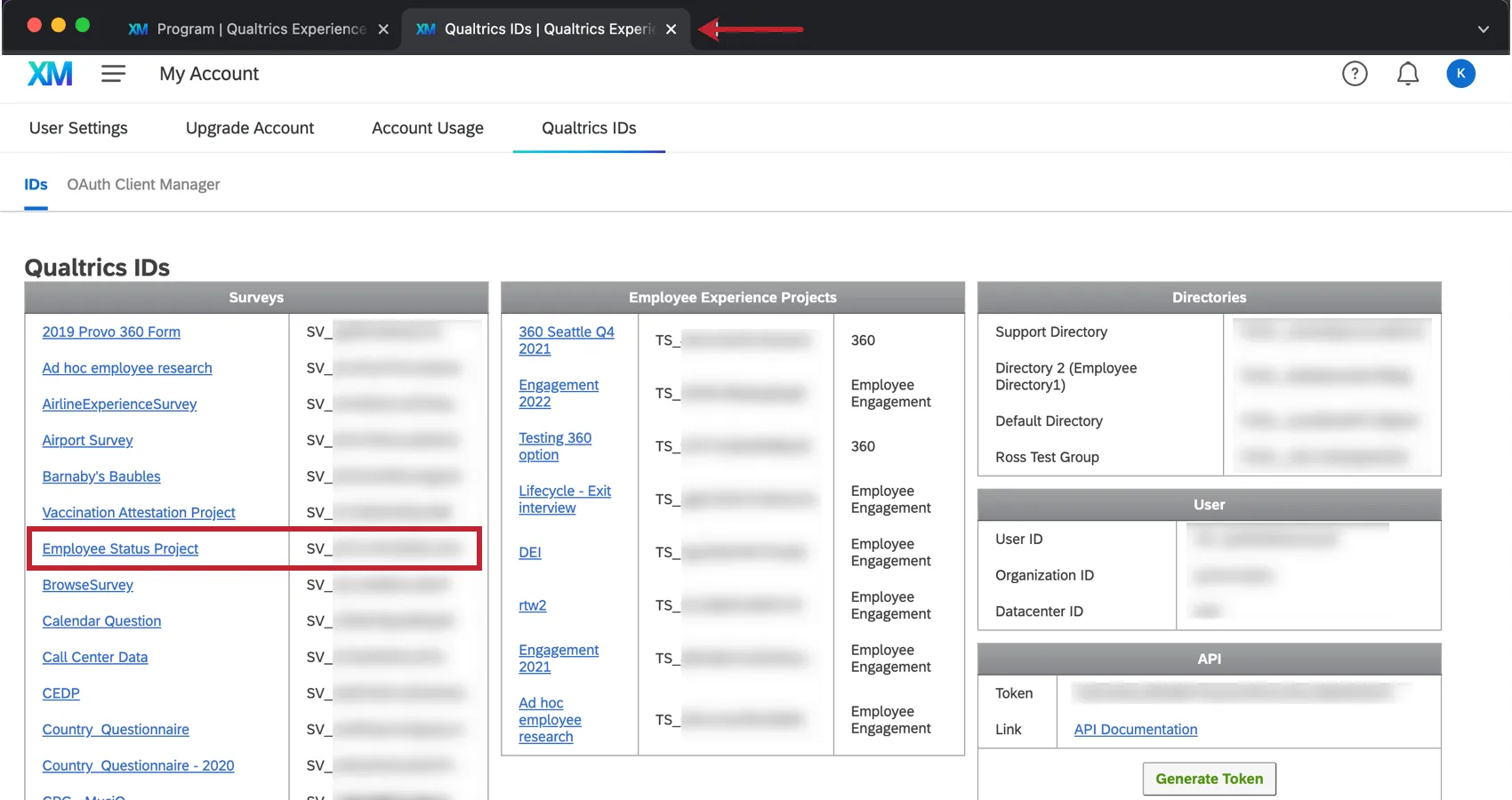This screenshot has height=800, width=1512.
Task: Open the Upgrade Account tab
Action: pyautogui.click(x=250, y=128)
